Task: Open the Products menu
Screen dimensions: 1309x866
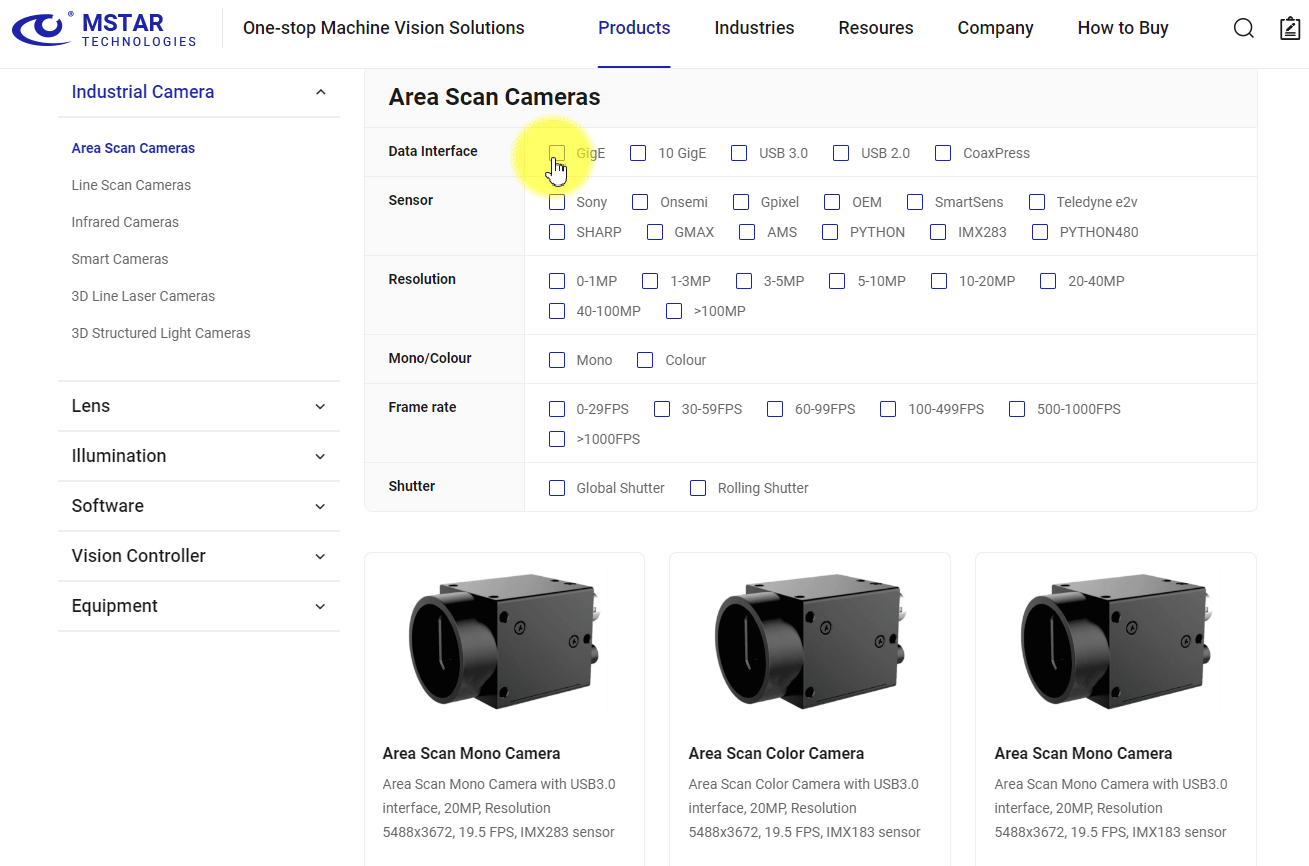Action: pyautogui.click(x=634, y=28)
